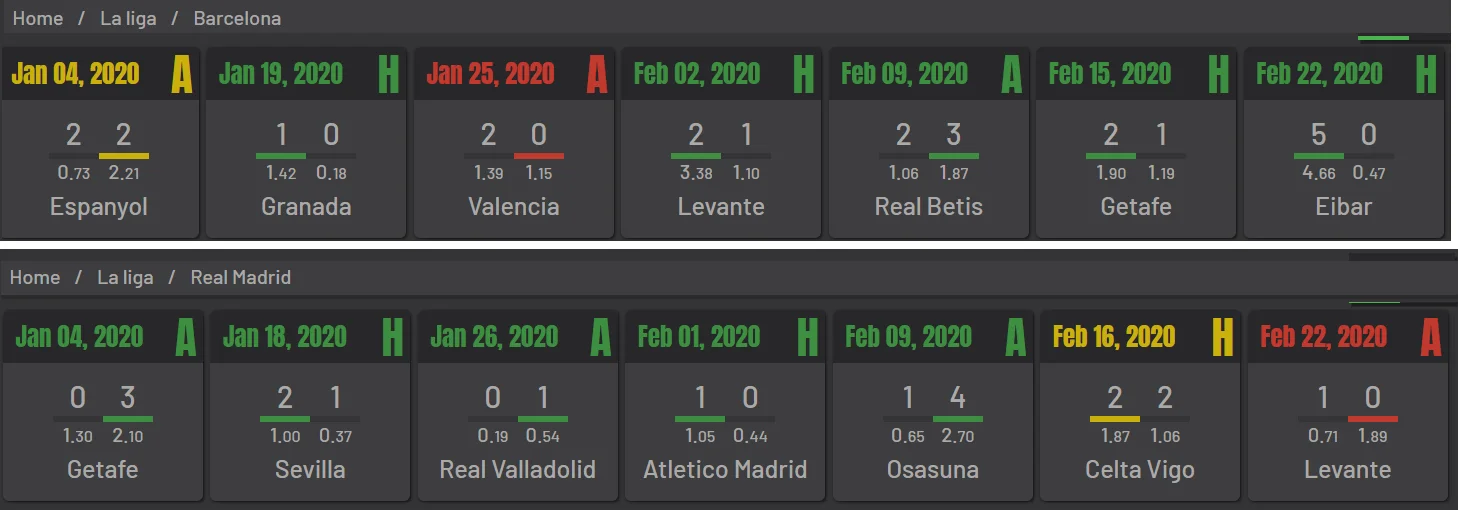The width and height of the screenshot is (1458, 510).
Task: Click the green A badge on Osasuna card
Action: coord(1015,337)
